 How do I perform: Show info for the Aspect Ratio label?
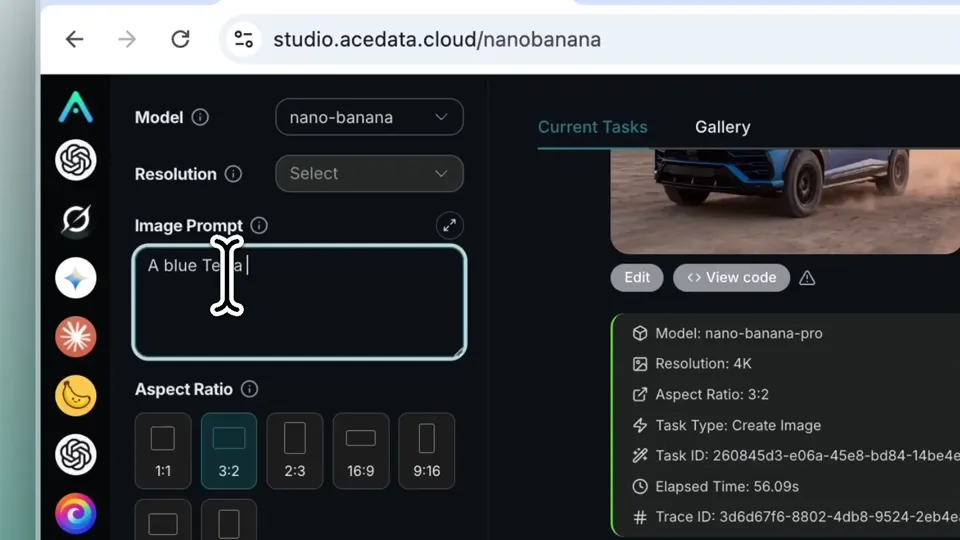[249, 389]
